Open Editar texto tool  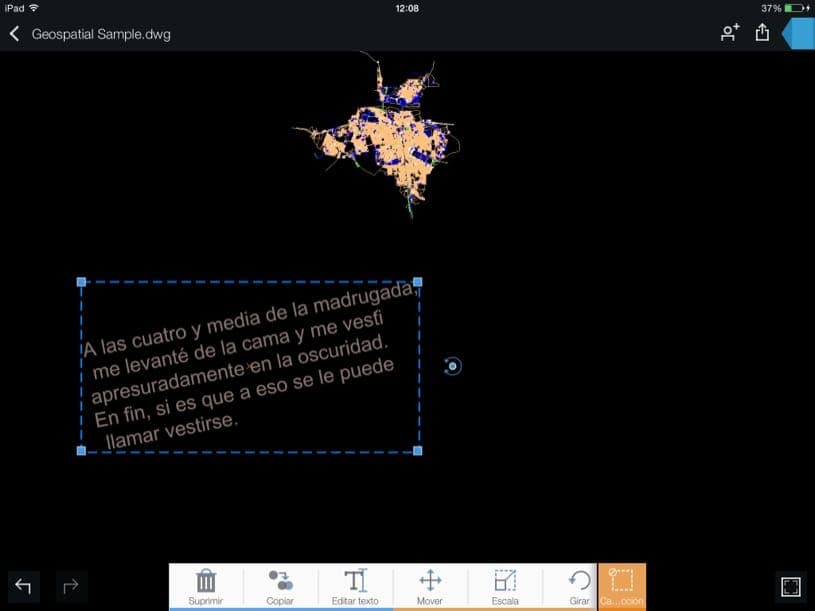point(355,586)
